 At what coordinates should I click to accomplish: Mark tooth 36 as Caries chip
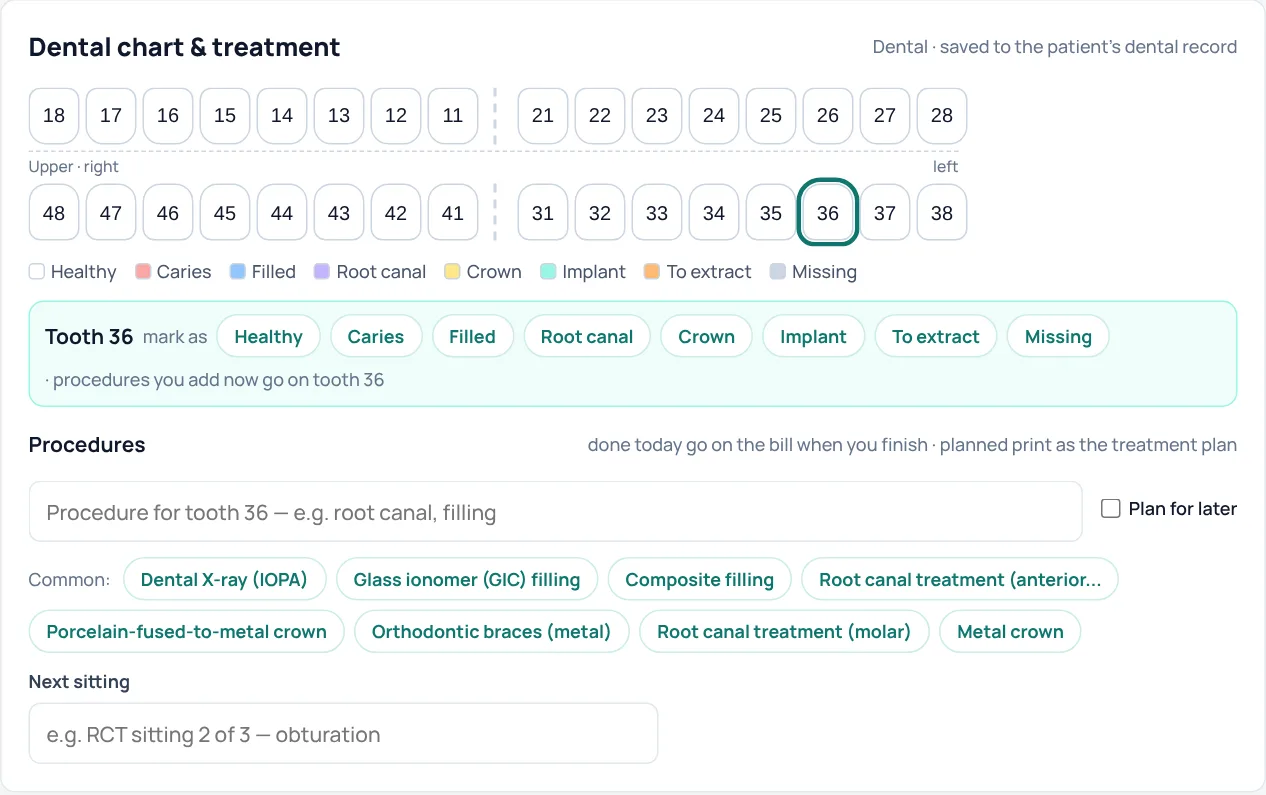376,337
